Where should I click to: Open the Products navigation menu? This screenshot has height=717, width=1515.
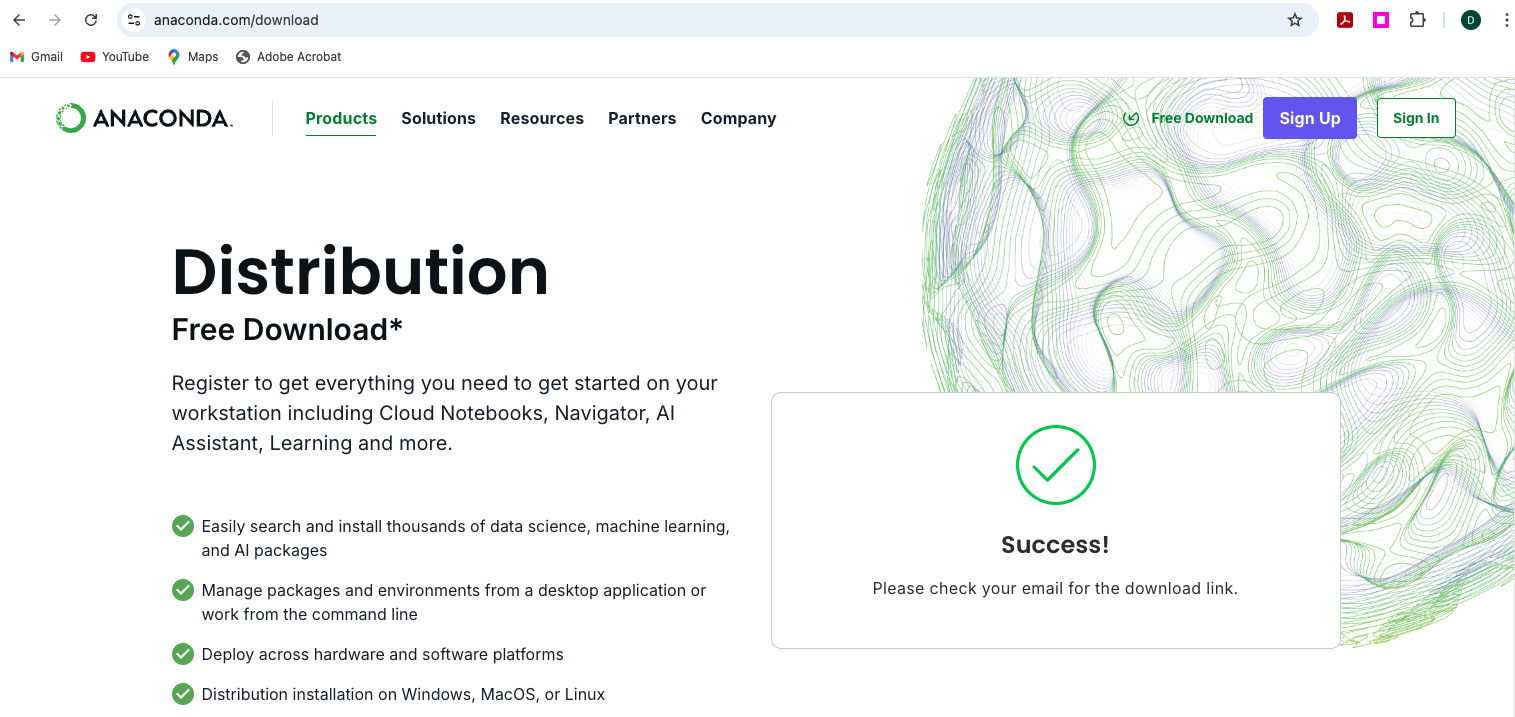point(341,118)
